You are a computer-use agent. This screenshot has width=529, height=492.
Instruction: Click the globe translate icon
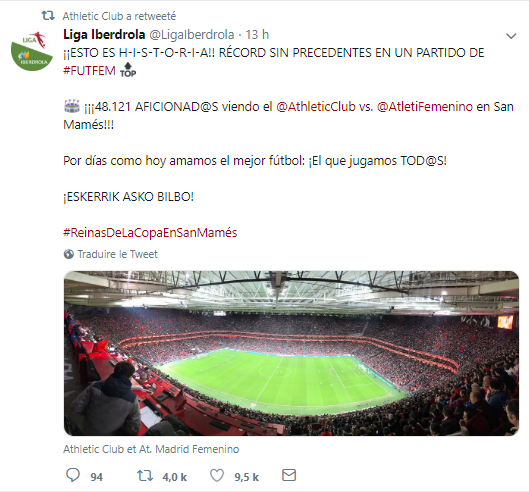click(68, 254)
